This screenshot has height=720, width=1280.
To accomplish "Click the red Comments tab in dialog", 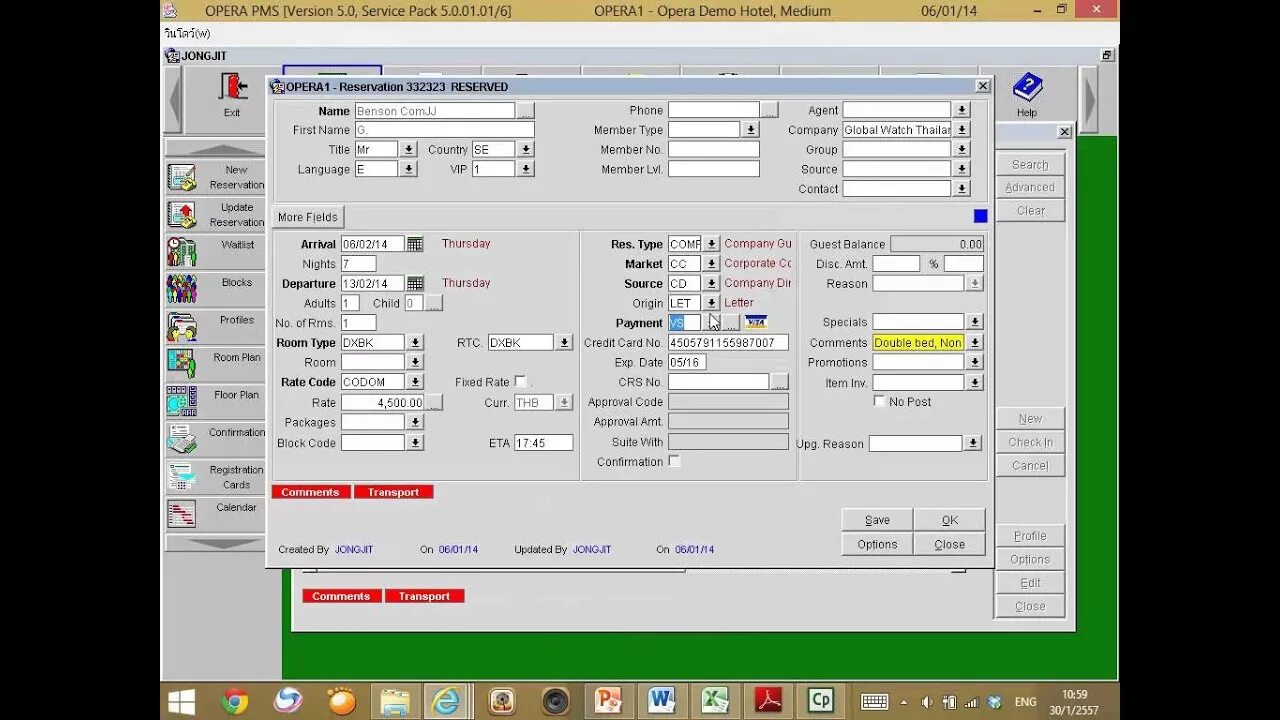I will point(310,492).
